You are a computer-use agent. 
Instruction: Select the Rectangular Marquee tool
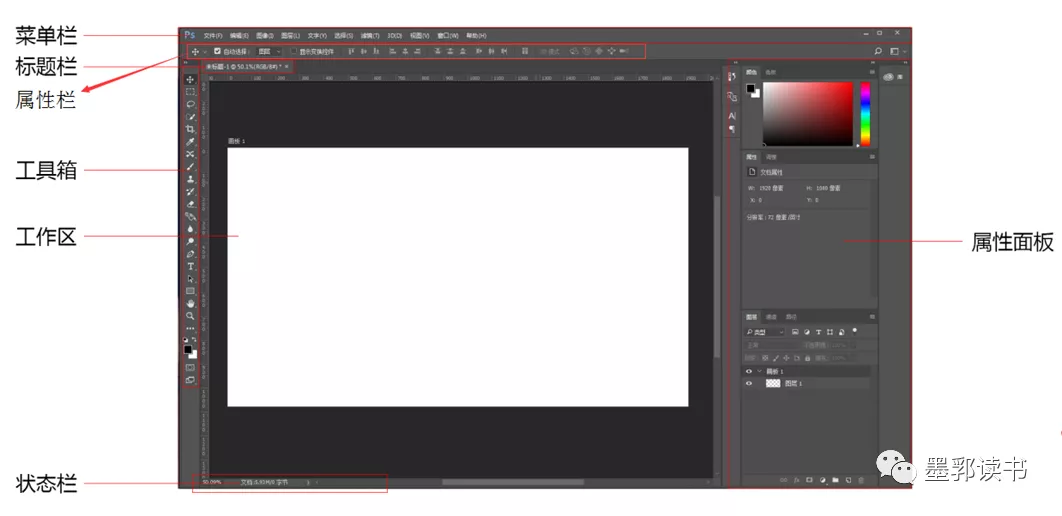(x=190, y=92)
